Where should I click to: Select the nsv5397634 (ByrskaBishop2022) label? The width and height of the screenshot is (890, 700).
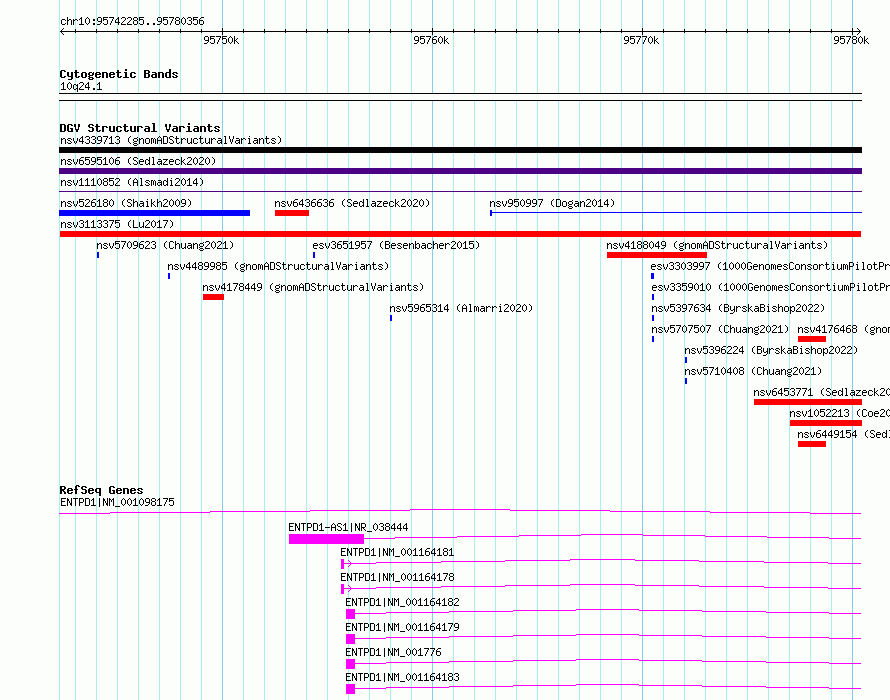[738, 308]
